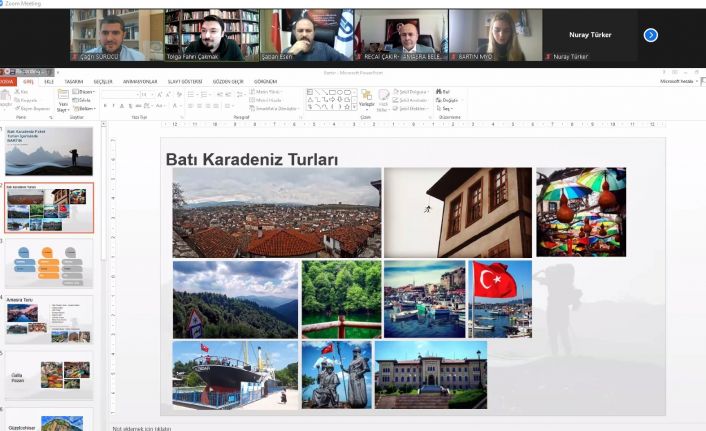The width and height of the screenshot is (706, 431).
Task: Decrease font size with smaller A icon
Action: (x=168, y=95)
